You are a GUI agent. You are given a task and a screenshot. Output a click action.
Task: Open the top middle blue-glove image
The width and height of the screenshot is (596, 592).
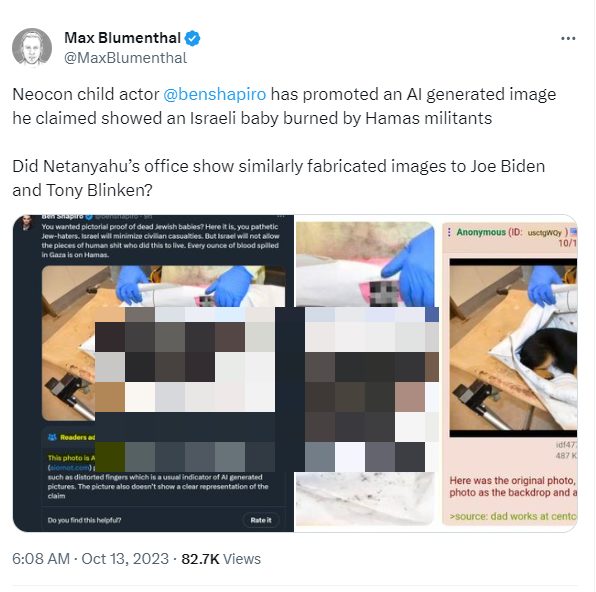coord(365,264)
